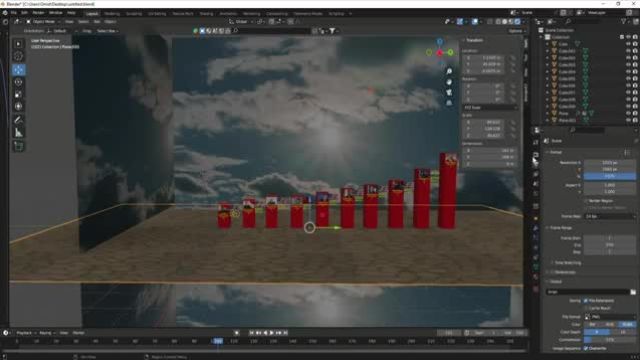Collapse the Frame Range panel
This screenshot has height=360, width=640.
[x=560, y=228]
